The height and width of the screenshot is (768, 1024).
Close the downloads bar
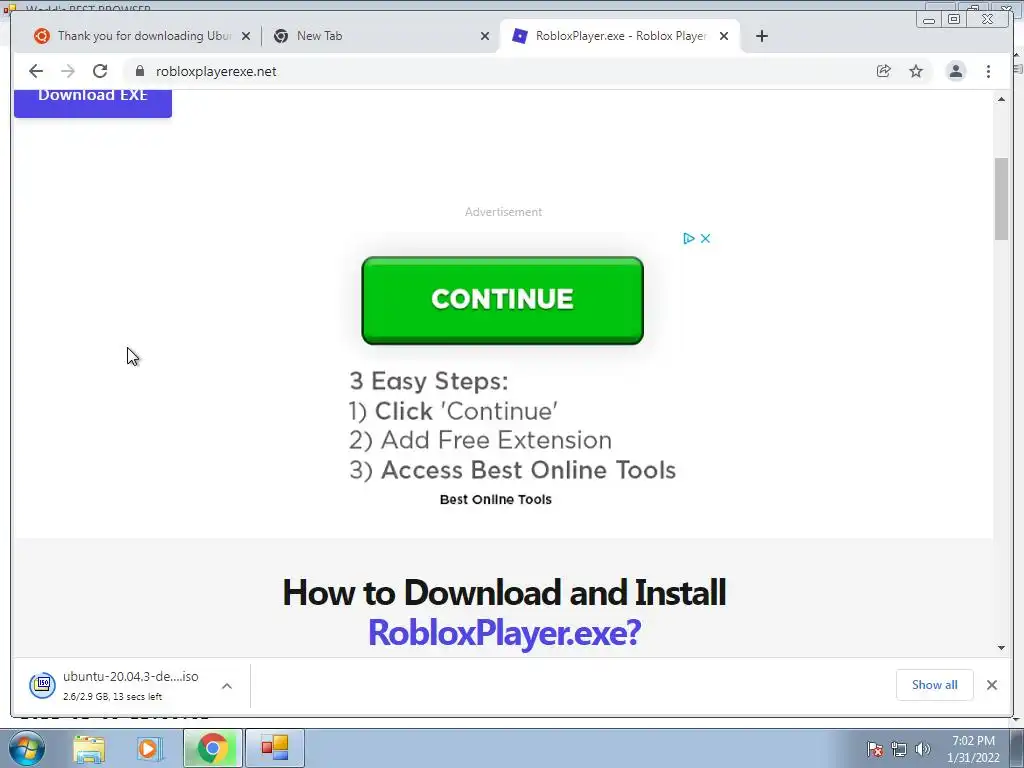pos(991,685)
